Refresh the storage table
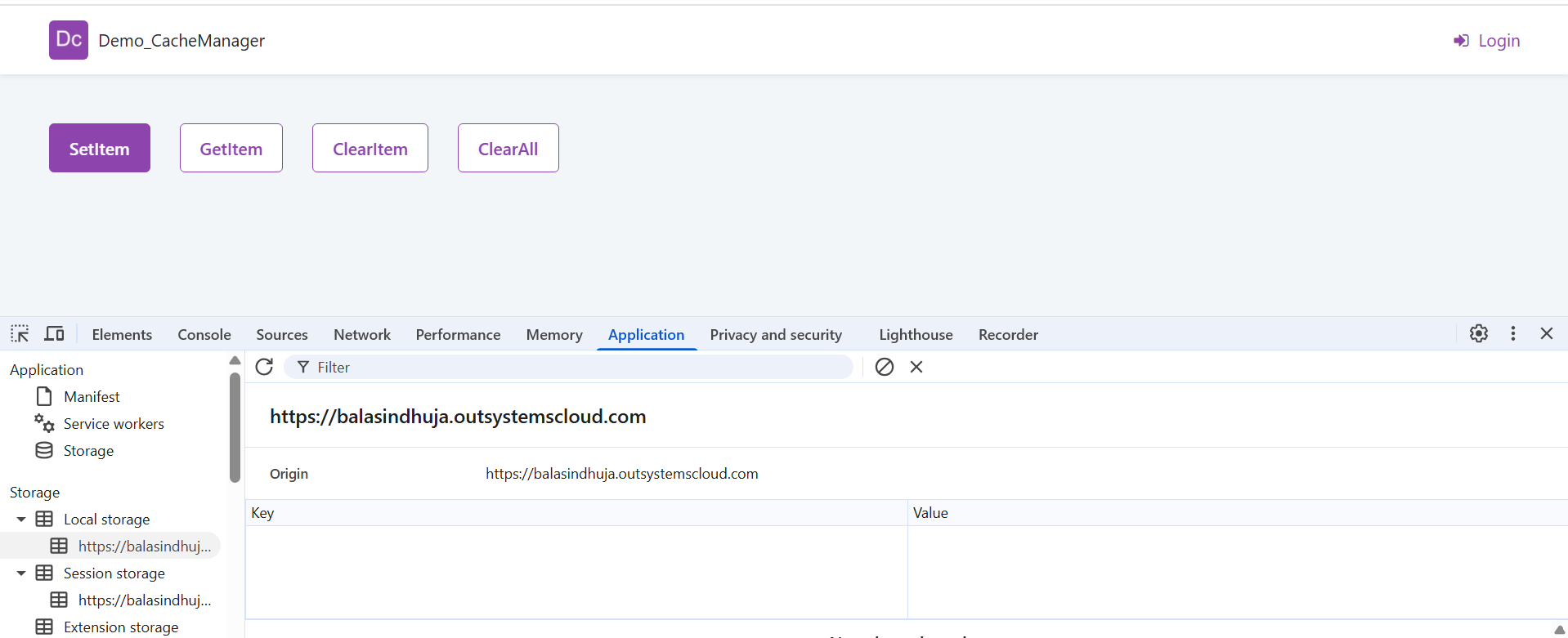The image size is (1568, 638). pyautogui.click(x=264, y=367)
